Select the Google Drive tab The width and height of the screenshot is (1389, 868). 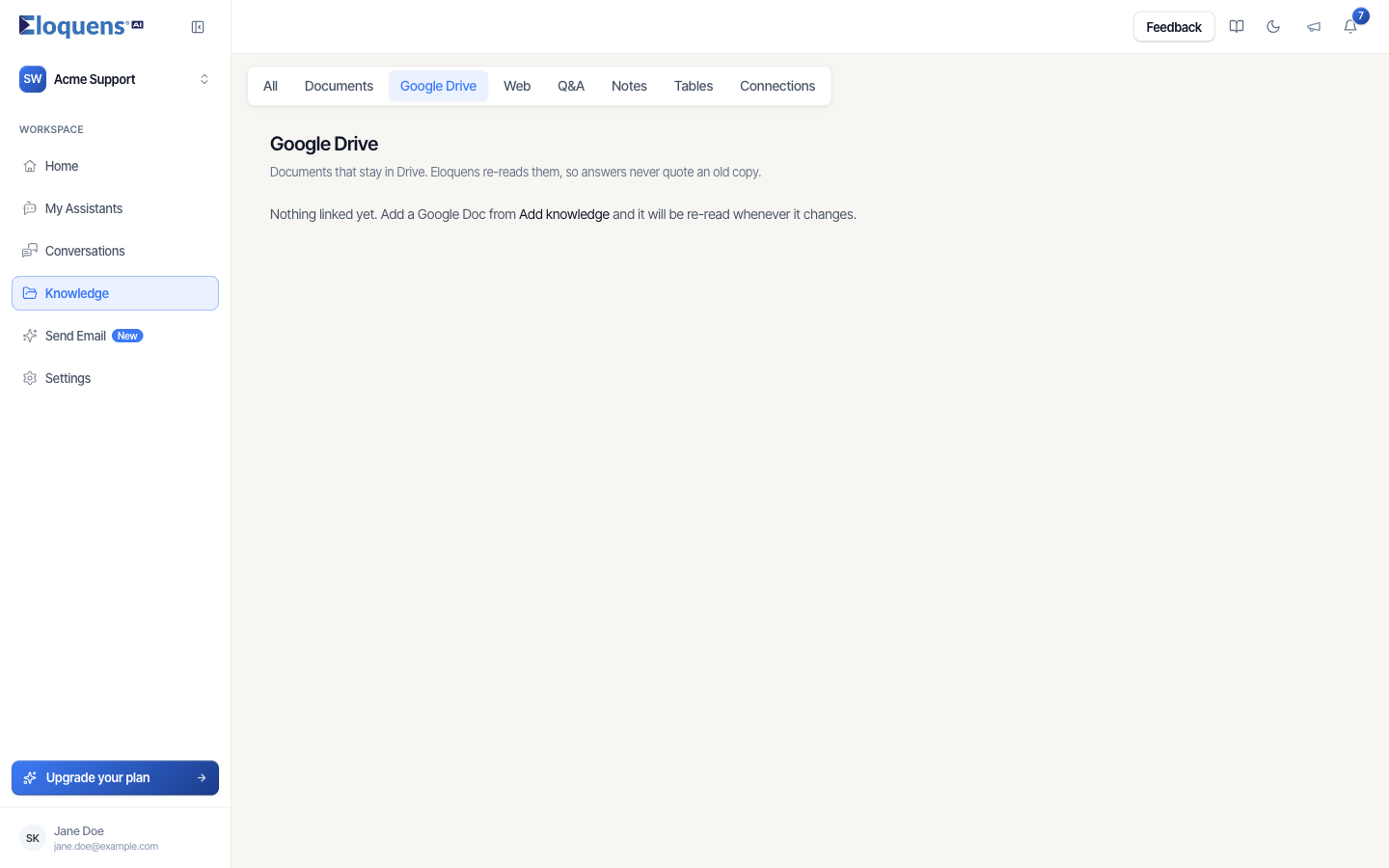(x=438, y=86)
